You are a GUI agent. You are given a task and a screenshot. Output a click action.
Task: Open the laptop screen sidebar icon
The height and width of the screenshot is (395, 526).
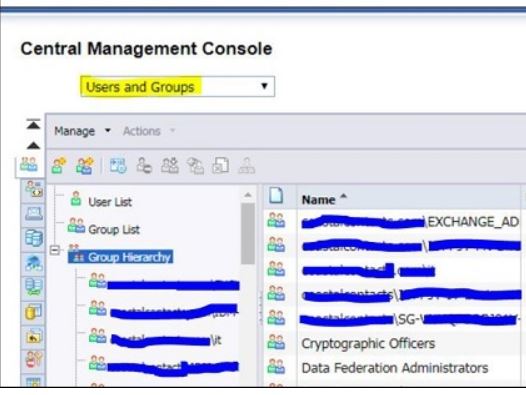tap(34, 214)
